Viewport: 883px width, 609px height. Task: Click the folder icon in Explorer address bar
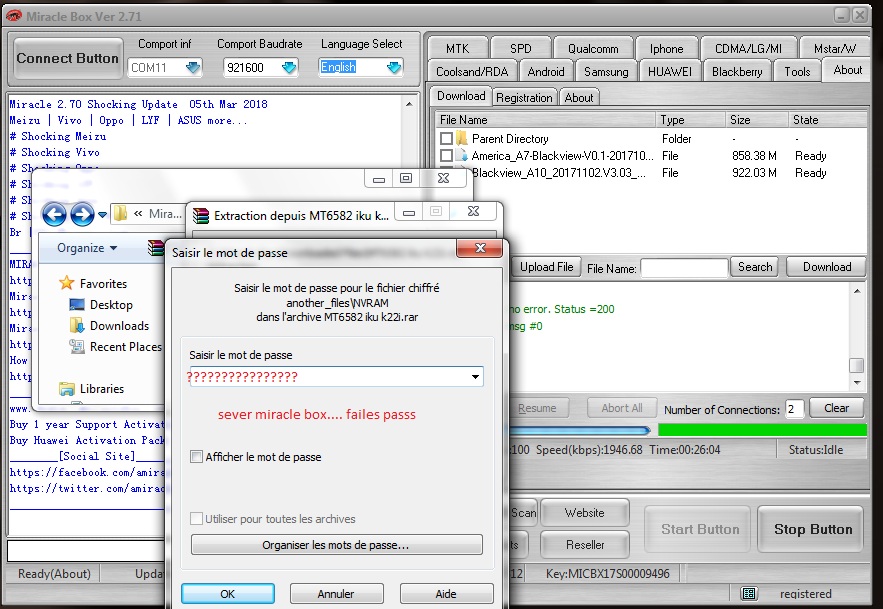[x=120, y=214]
